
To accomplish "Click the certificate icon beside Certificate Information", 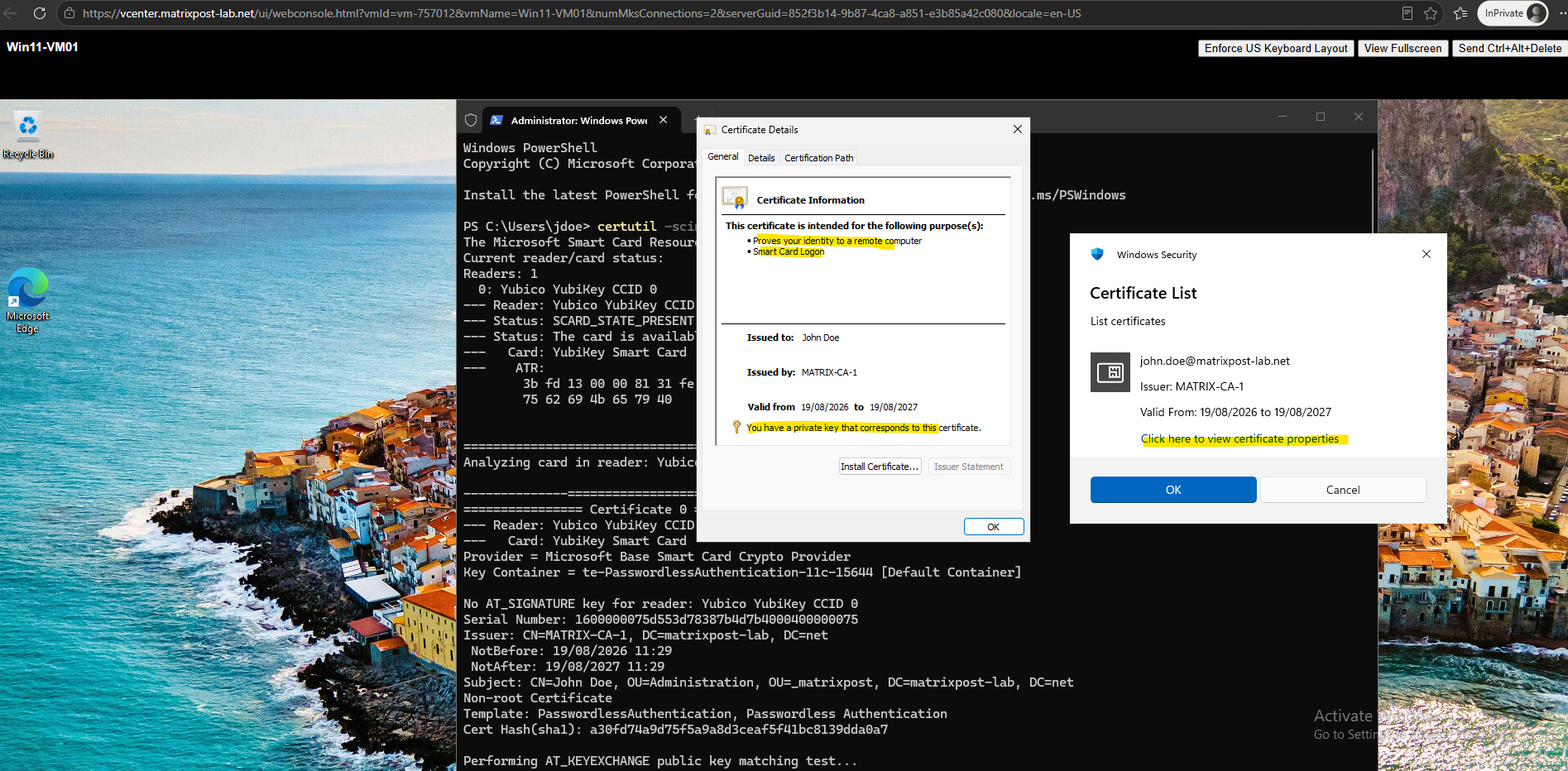I will tap(735, 198).
